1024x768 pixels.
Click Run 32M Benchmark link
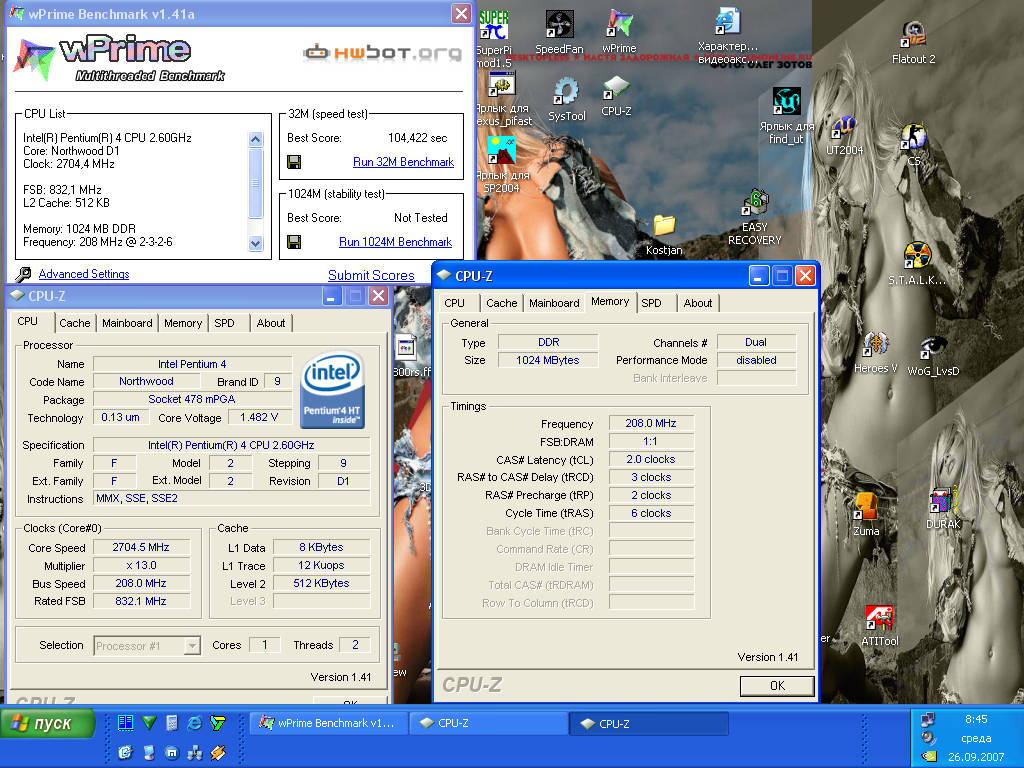pyautogui.click(x=403, y=162)
